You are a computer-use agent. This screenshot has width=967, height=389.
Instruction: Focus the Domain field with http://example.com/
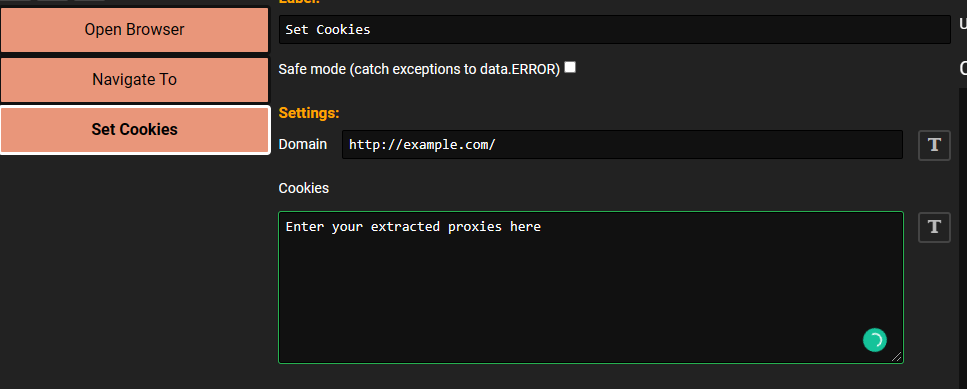622,145
